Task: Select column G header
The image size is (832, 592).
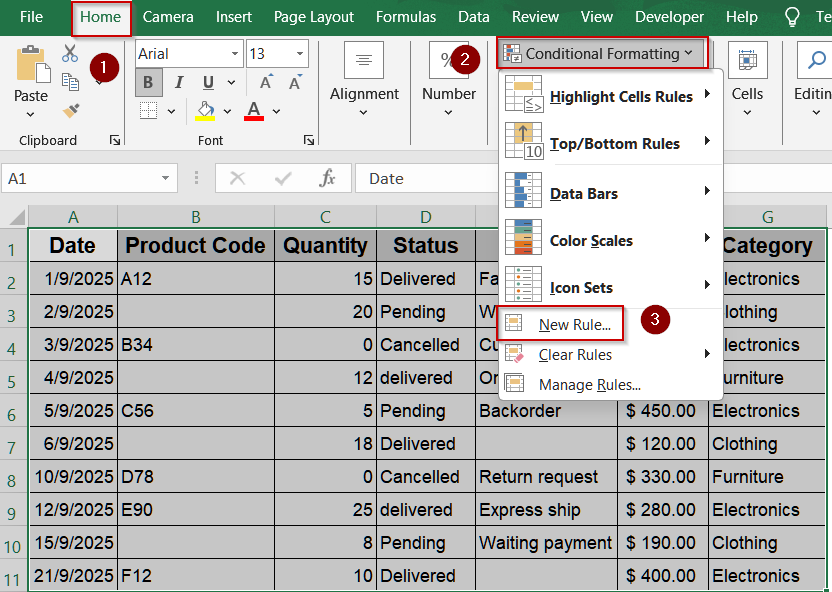Action: point(767,217)
